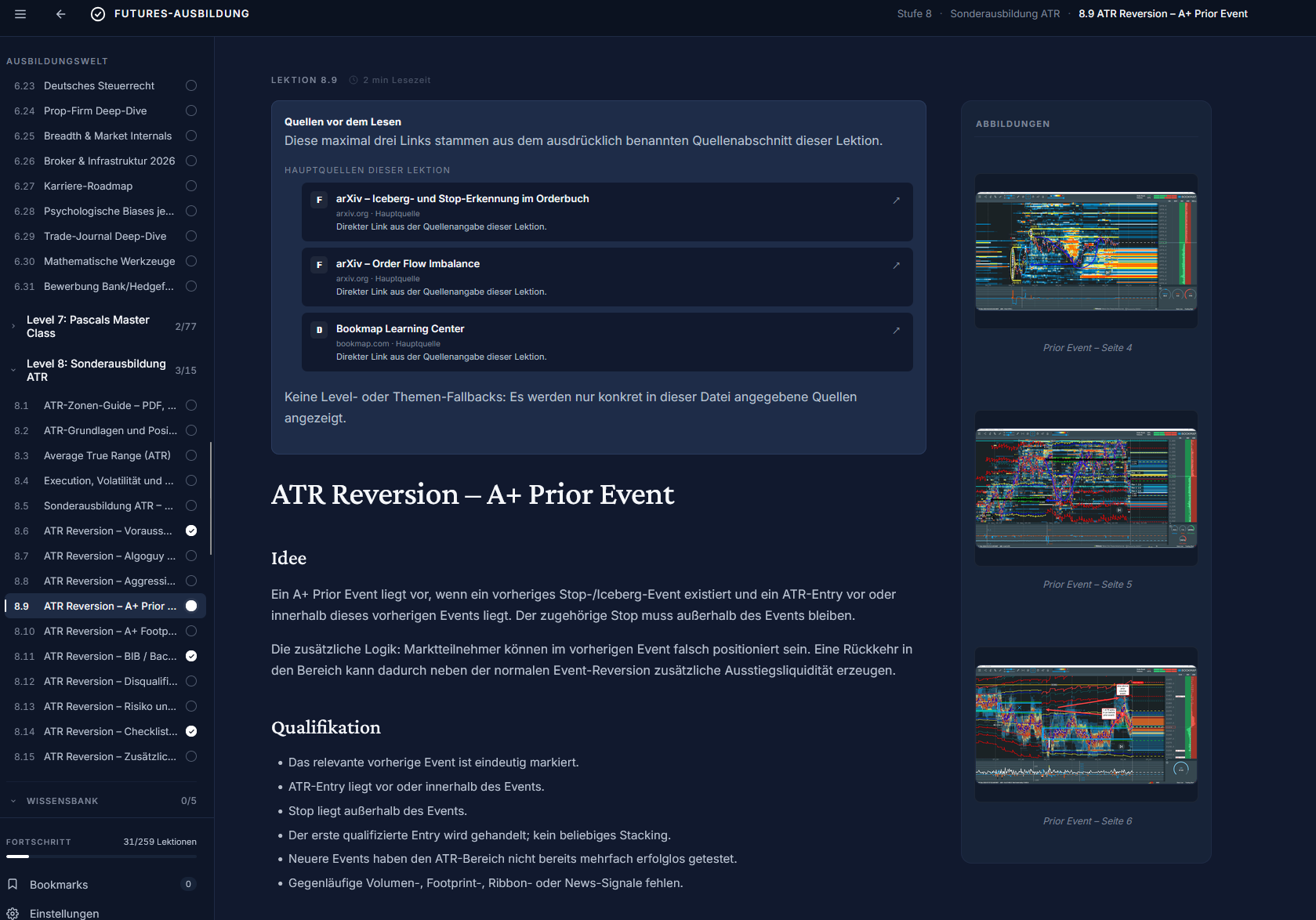Open lesson 8.10 ATR Reversion – A+ Footp...
Image resolution: width=1316 pixels, height=920 pixels.
point(105,631)
